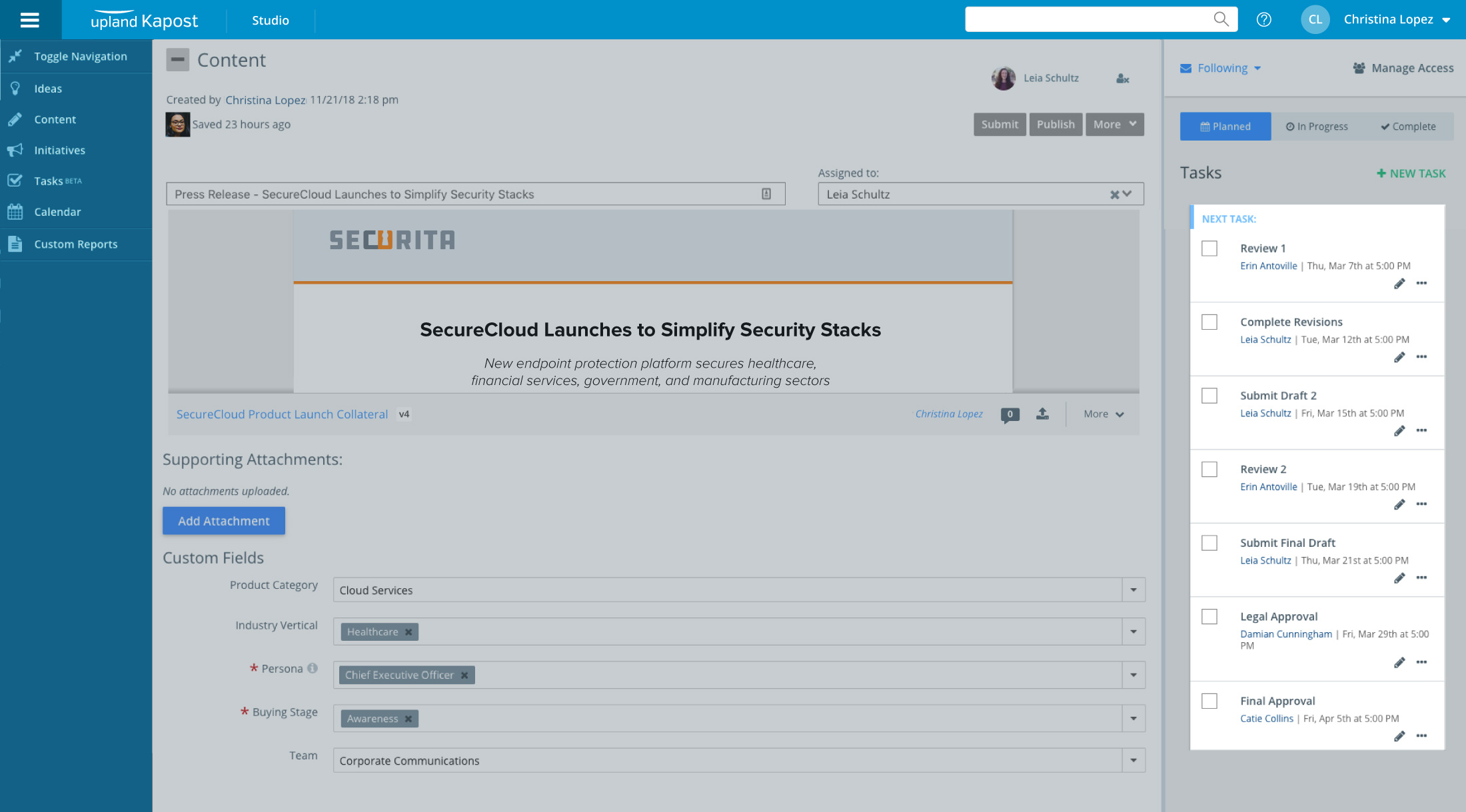This screenshot has width=1466, height=812.
Task: Click the upload new version icon
Action: click(x=1042, y=414)
